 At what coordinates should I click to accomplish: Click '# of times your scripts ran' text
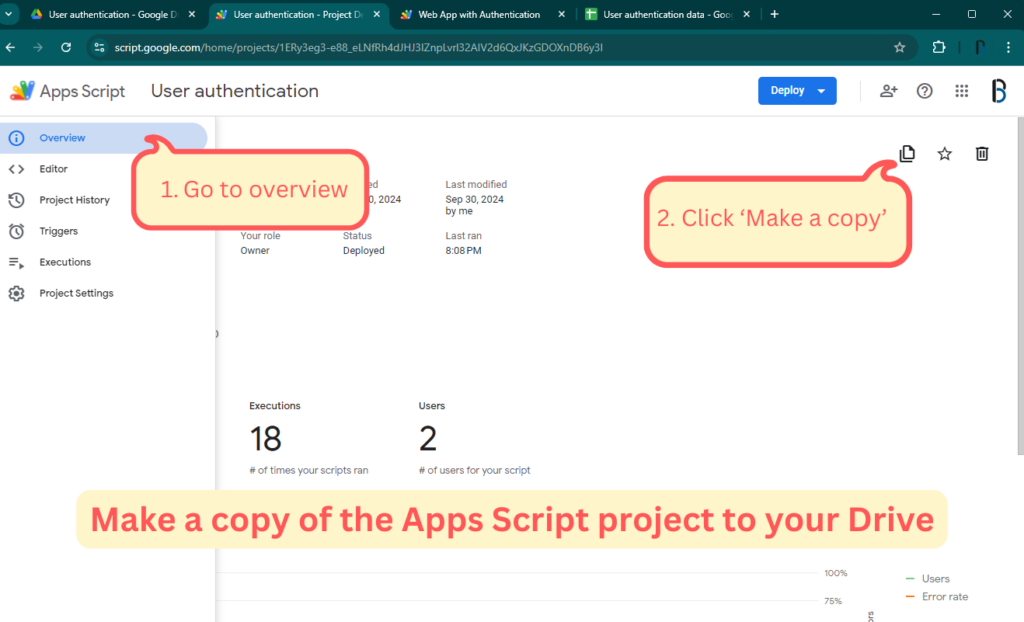(x=309, y=470)
